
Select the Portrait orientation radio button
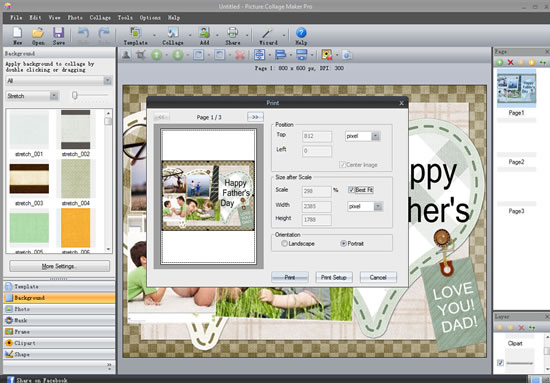[x=343, y=243]
